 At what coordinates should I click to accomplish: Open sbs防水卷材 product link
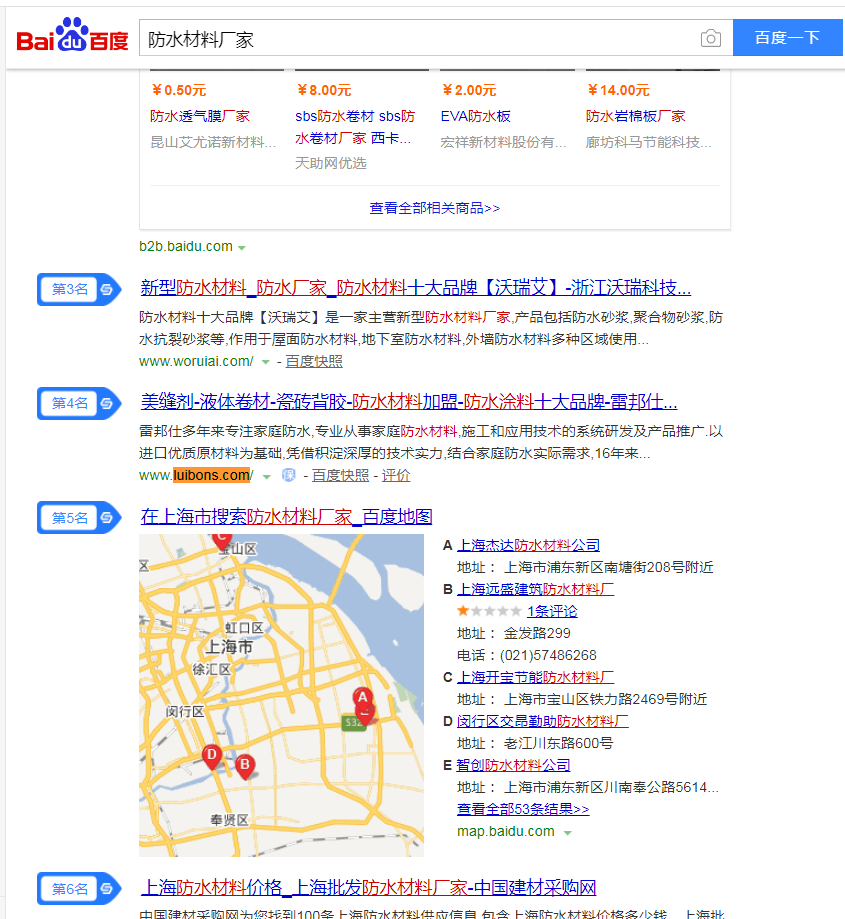click(355, 127)
